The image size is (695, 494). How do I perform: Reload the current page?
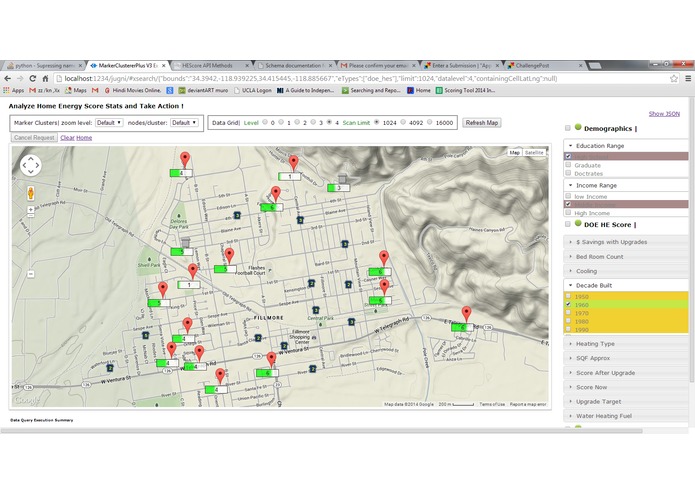pyautogui.click(x=32, y=78)
